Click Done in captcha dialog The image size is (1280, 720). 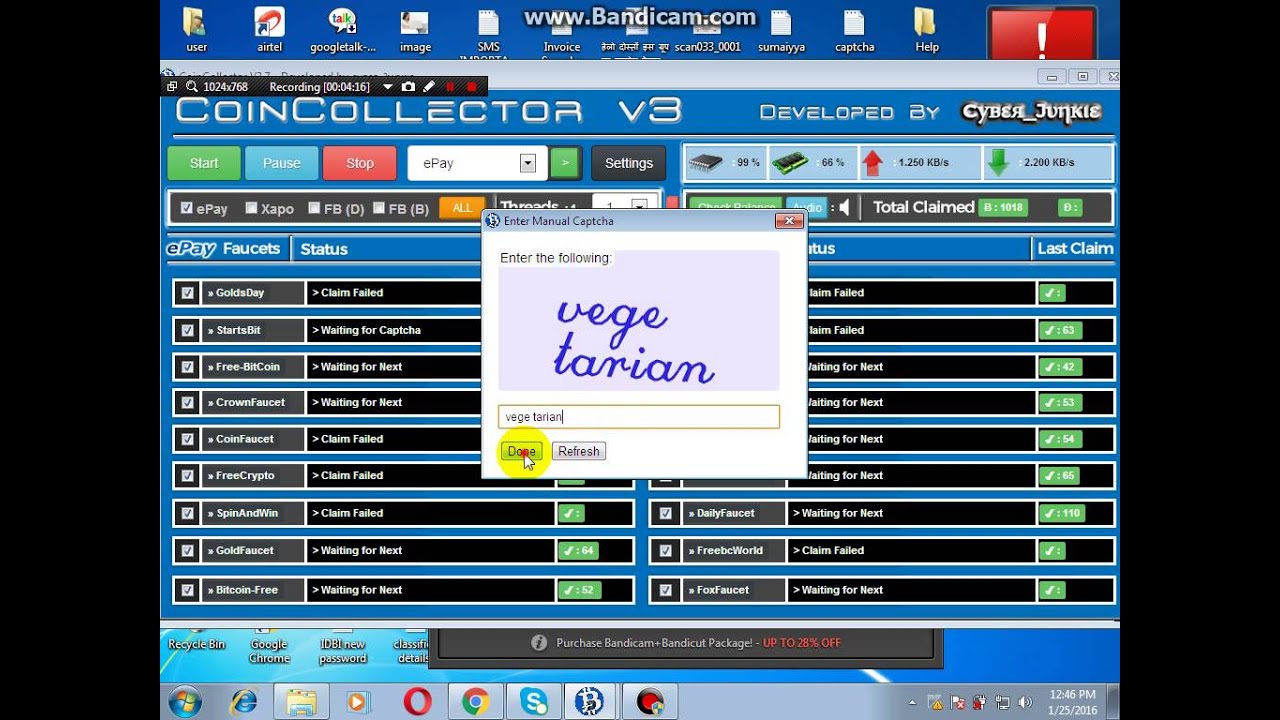click(x=521, y=451)
